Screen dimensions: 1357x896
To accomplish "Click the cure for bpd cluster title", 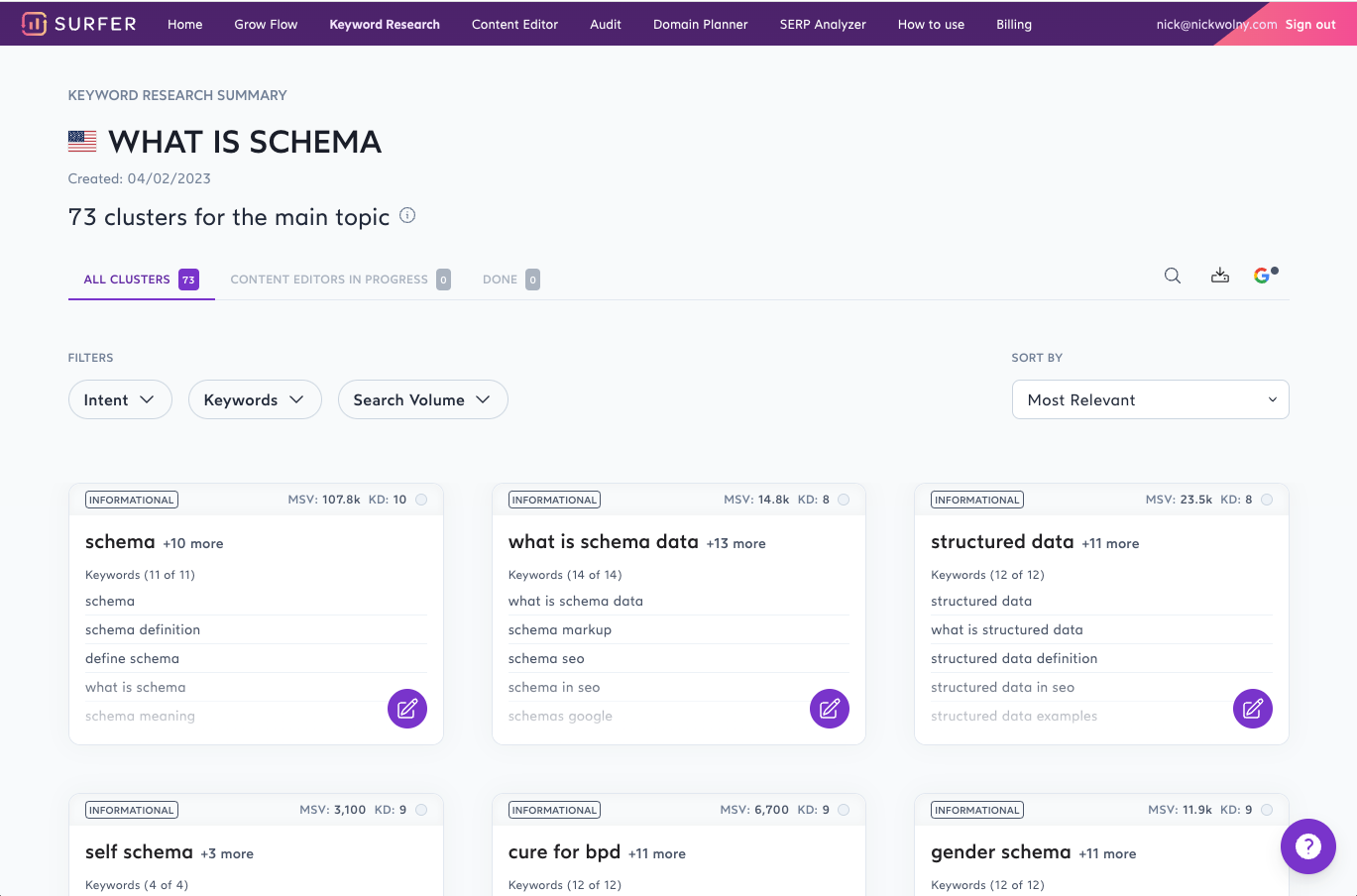I will [564, 852].
